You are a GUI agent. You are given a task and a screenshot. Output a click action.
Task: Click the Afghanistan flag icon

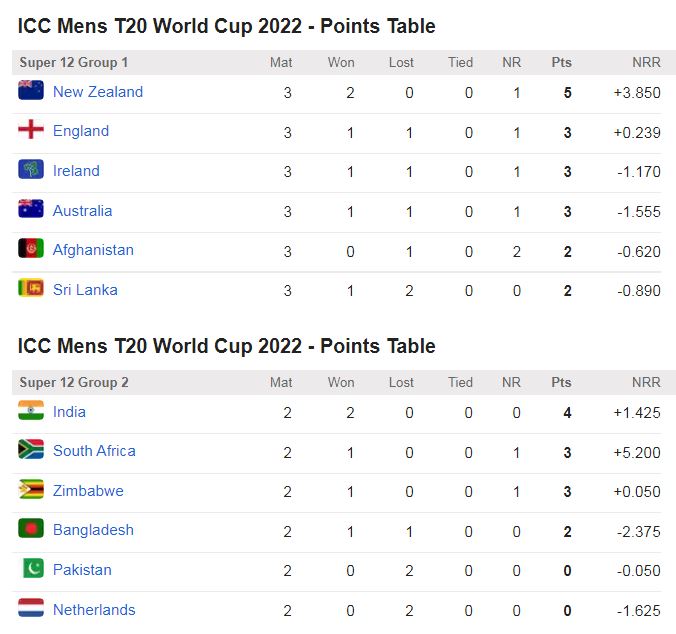pos(31,249)
